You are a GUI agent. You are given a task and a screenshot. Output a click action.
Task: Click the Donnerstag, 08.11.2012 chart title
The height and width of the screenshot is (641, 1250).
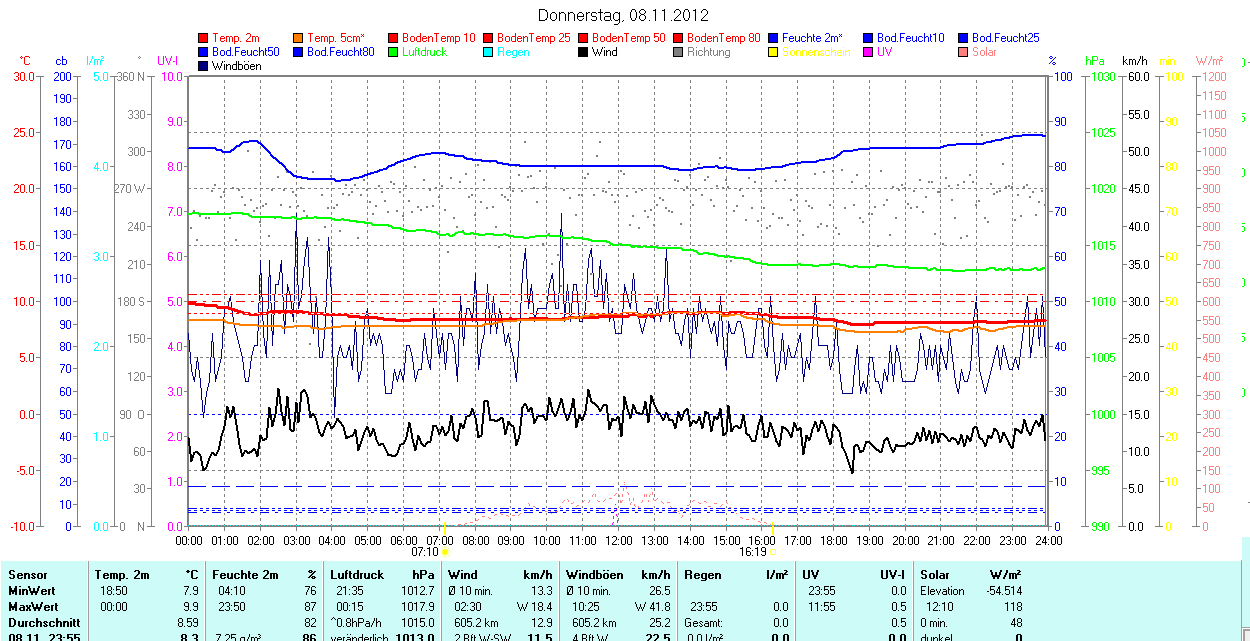(623, 15)
